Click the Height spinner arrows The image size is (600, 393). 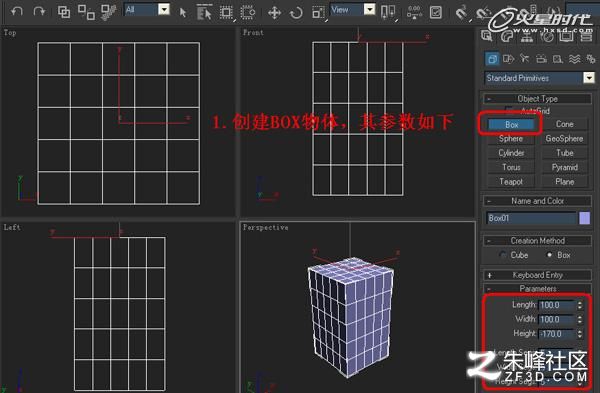[580, 334]
